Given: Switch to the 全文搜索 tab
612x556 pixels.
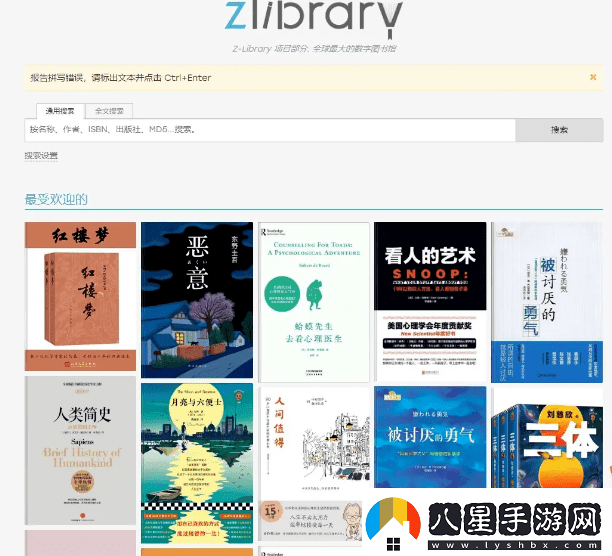Looking at the screenshot, I should click(x=109, y=111).
